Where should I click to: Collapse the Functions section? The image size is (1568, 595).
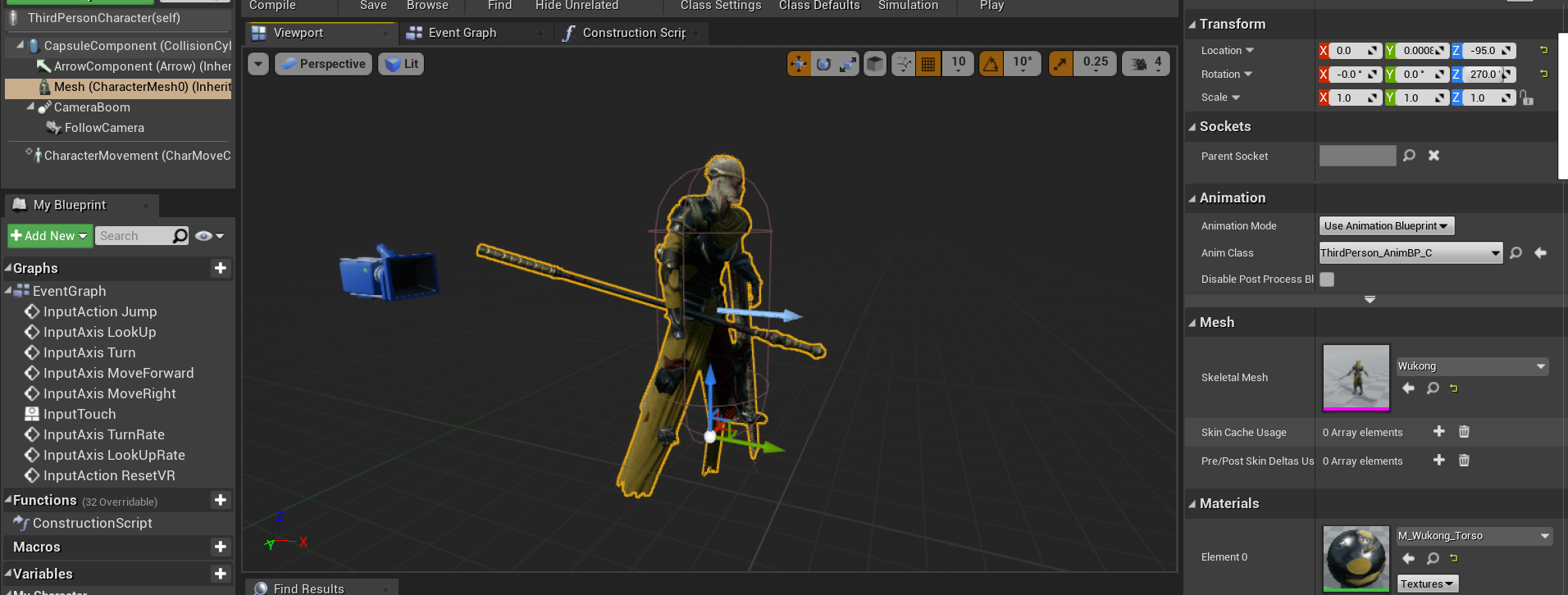[8, 499]
